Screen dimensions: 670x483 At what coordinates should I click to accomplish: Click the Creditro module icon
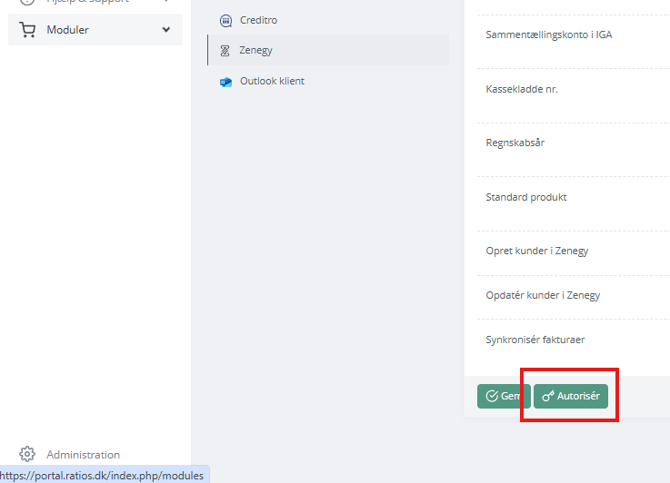tap(226, 20)
